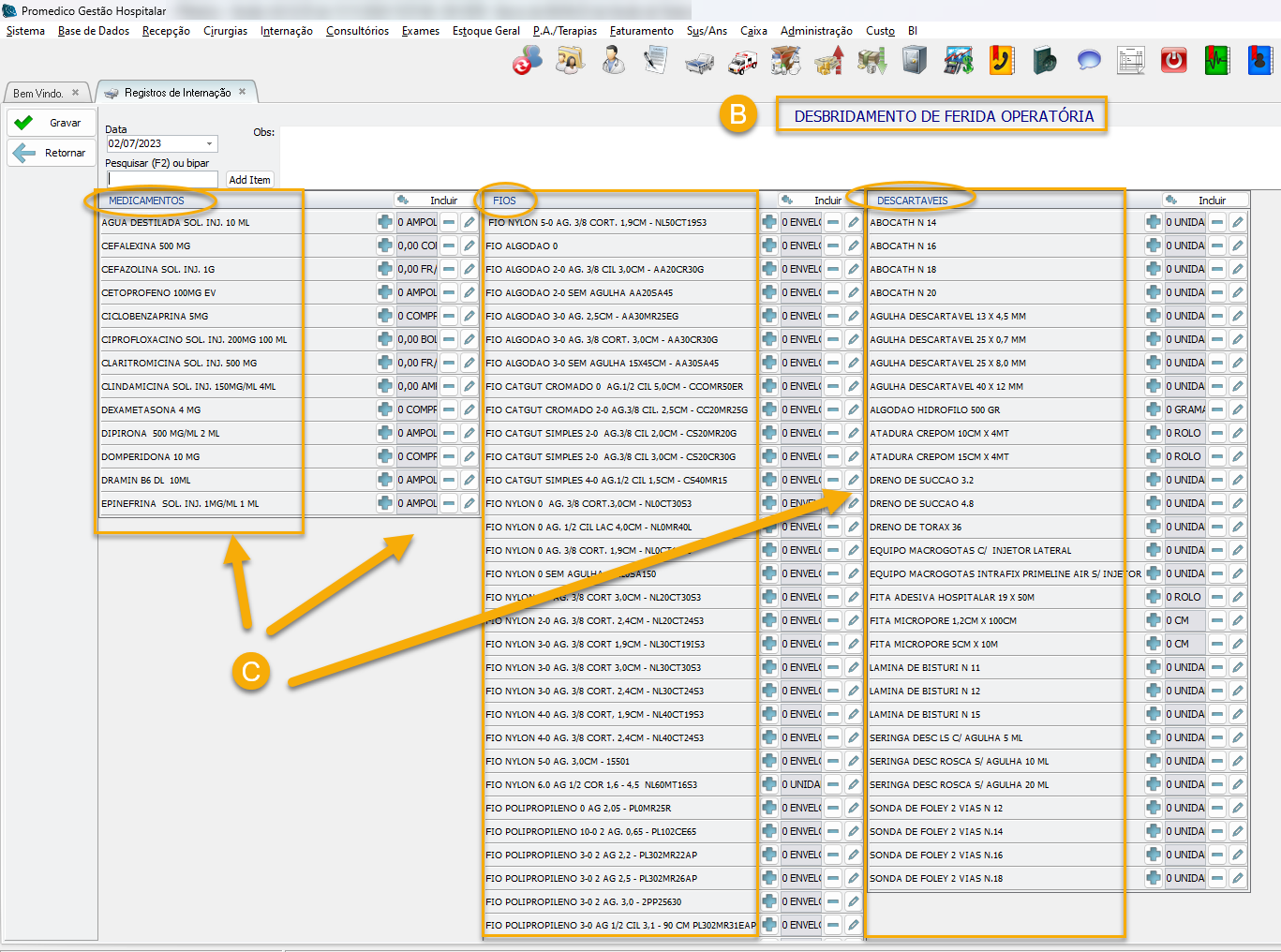Click Incluir button in Descartaveis header
Screen dimensions: 1281x952
1206,201
